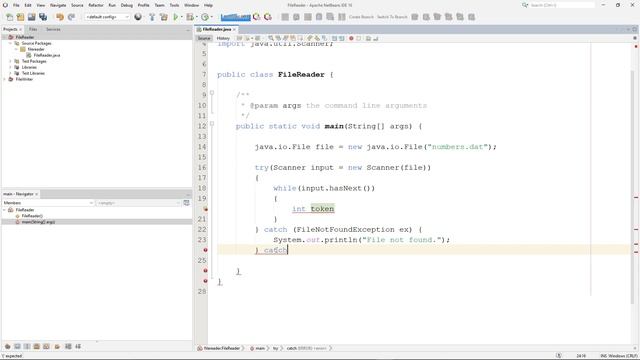The height and width of the screenshot is (360, 640).
Task: Switch to the Services tab
Action: [53, 29]
